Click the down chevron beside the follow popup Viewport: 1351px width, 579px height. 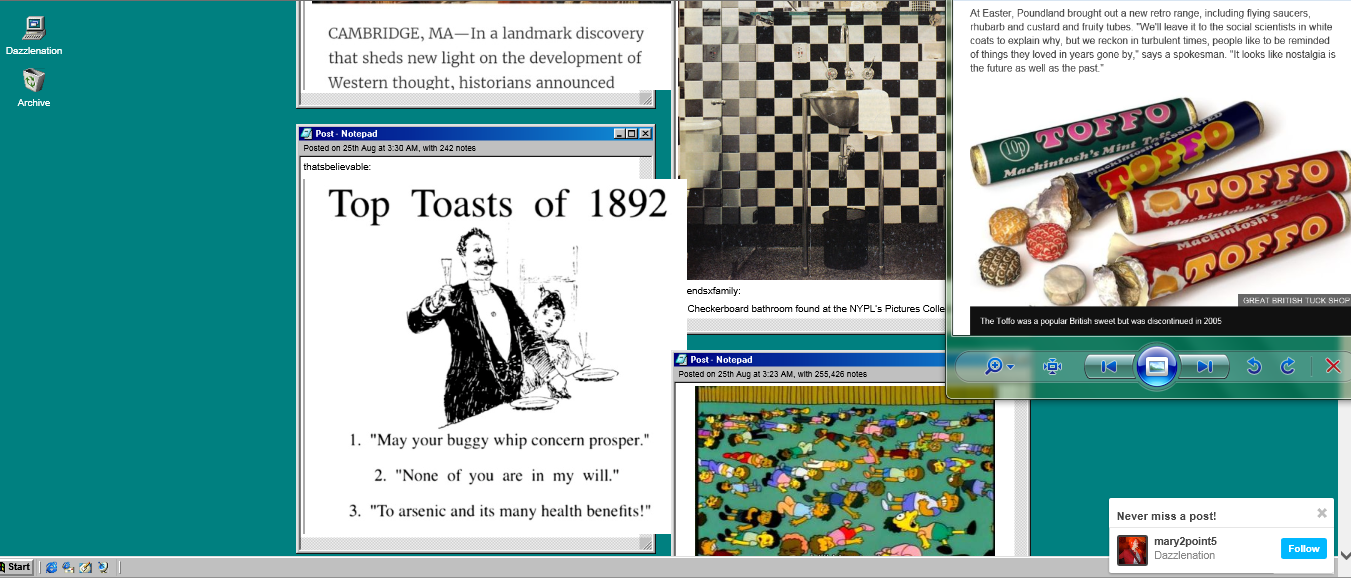coord(1344,554)
